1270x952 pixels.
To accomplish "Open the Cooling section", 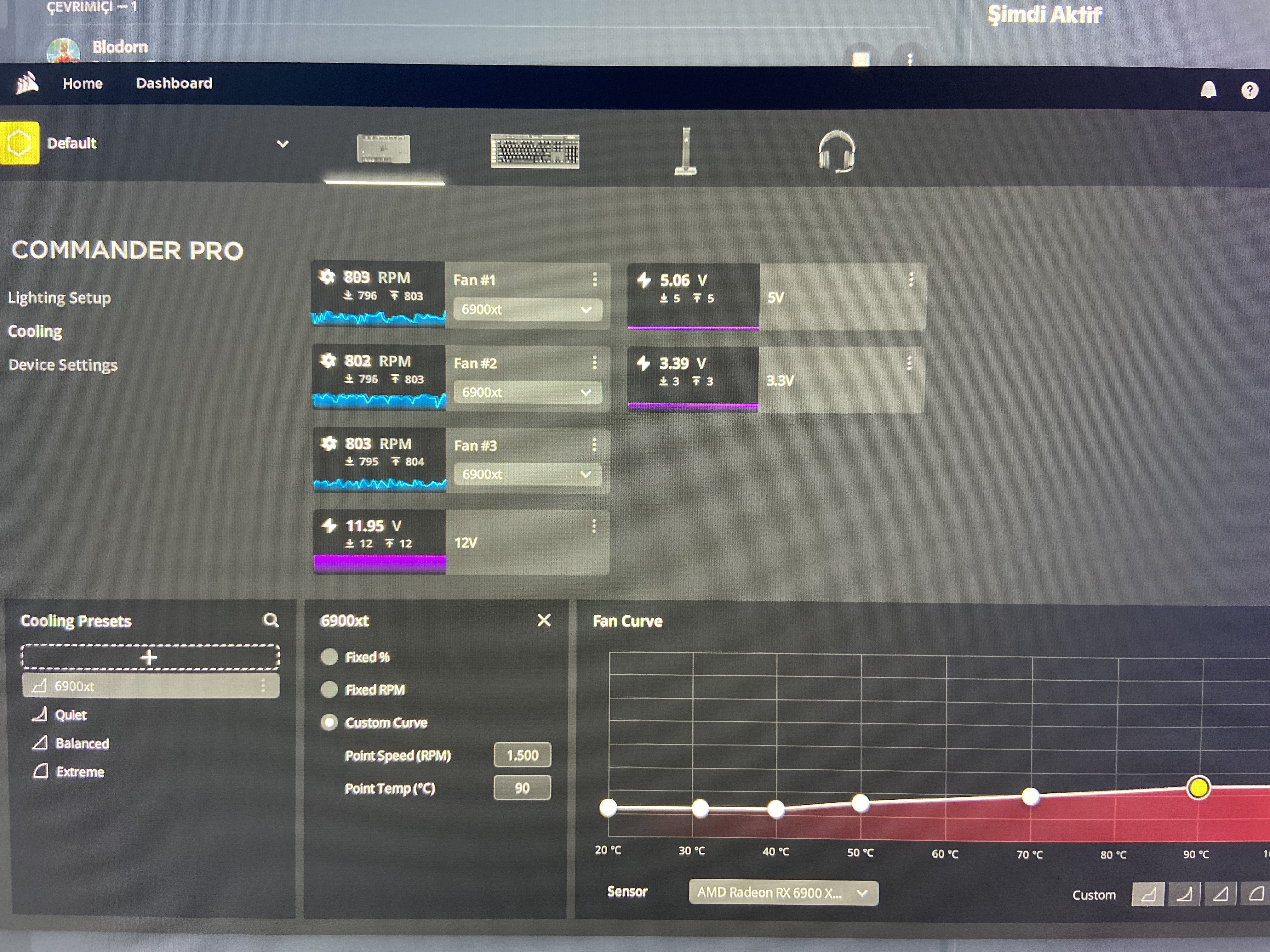I will click(x=35, y=332).
